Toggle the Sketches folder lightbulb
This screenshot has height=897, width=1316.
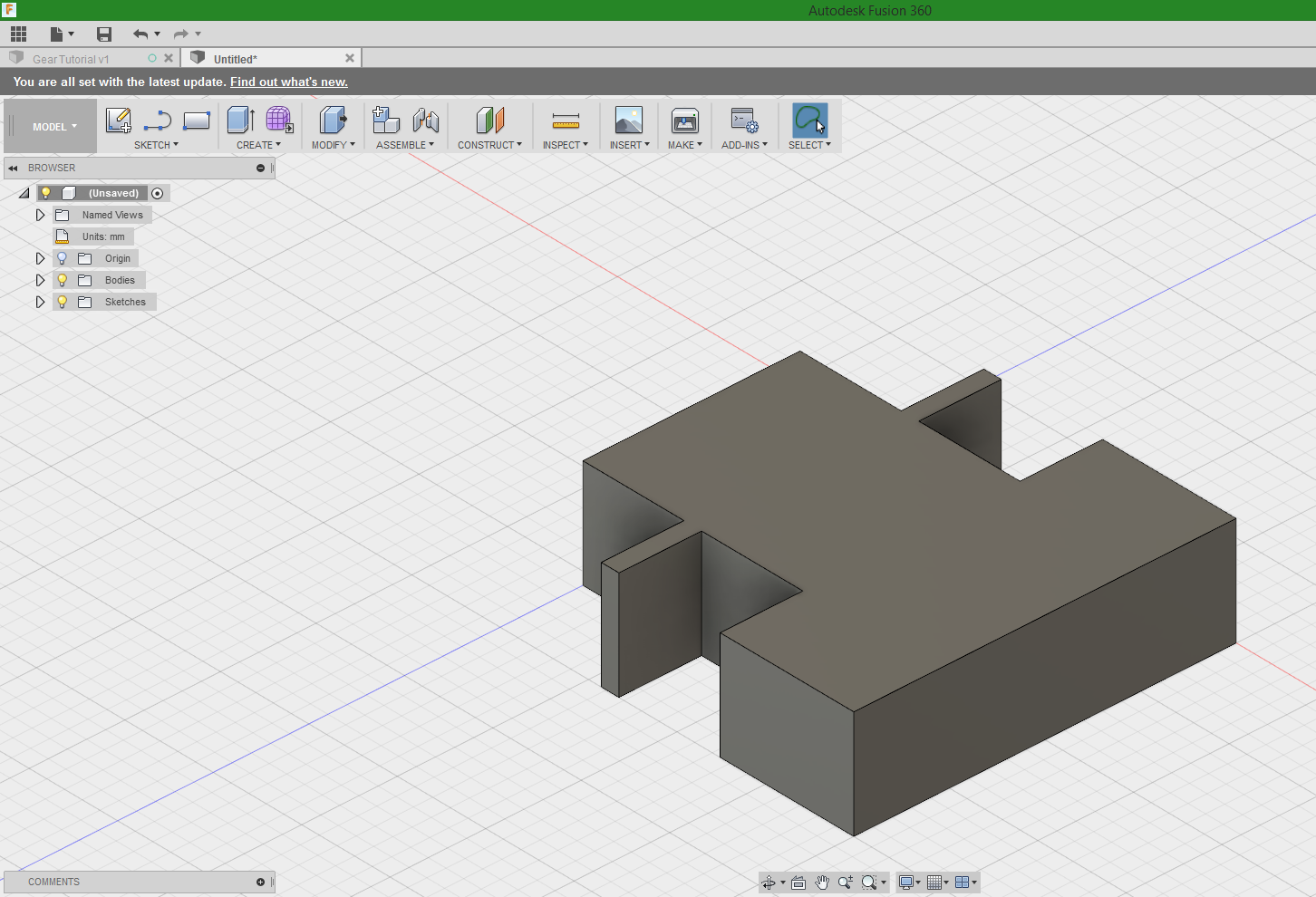(x=61, y=301)
